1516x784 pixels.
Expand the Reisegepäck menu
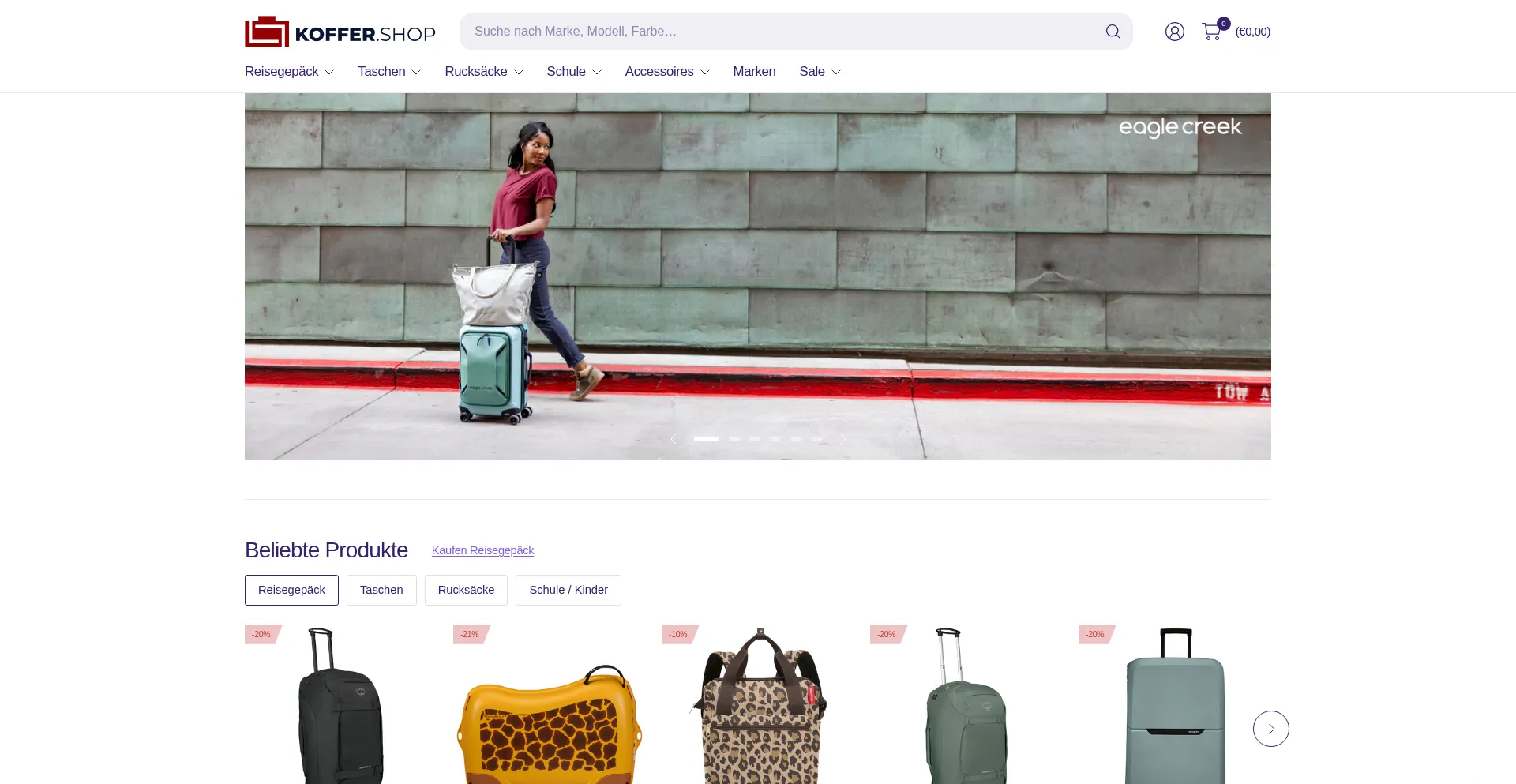(x=289, y=72)
